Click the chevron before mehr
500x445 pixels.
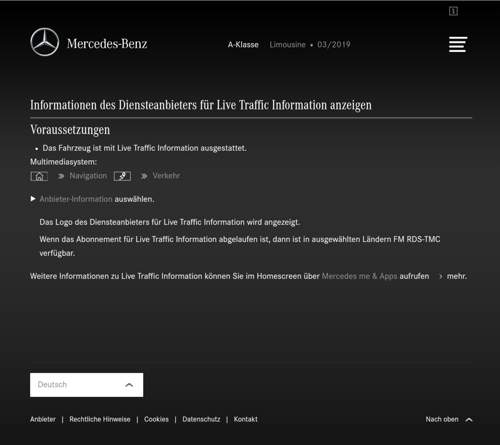441,276
